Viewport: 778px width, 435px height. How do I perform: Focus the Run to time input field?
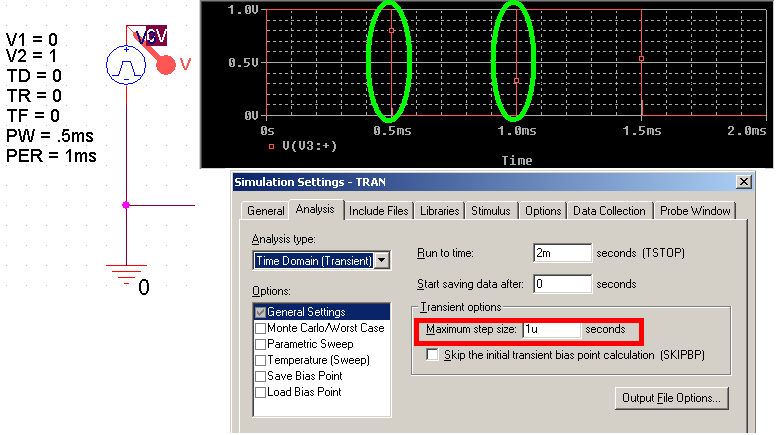point(562,253)
